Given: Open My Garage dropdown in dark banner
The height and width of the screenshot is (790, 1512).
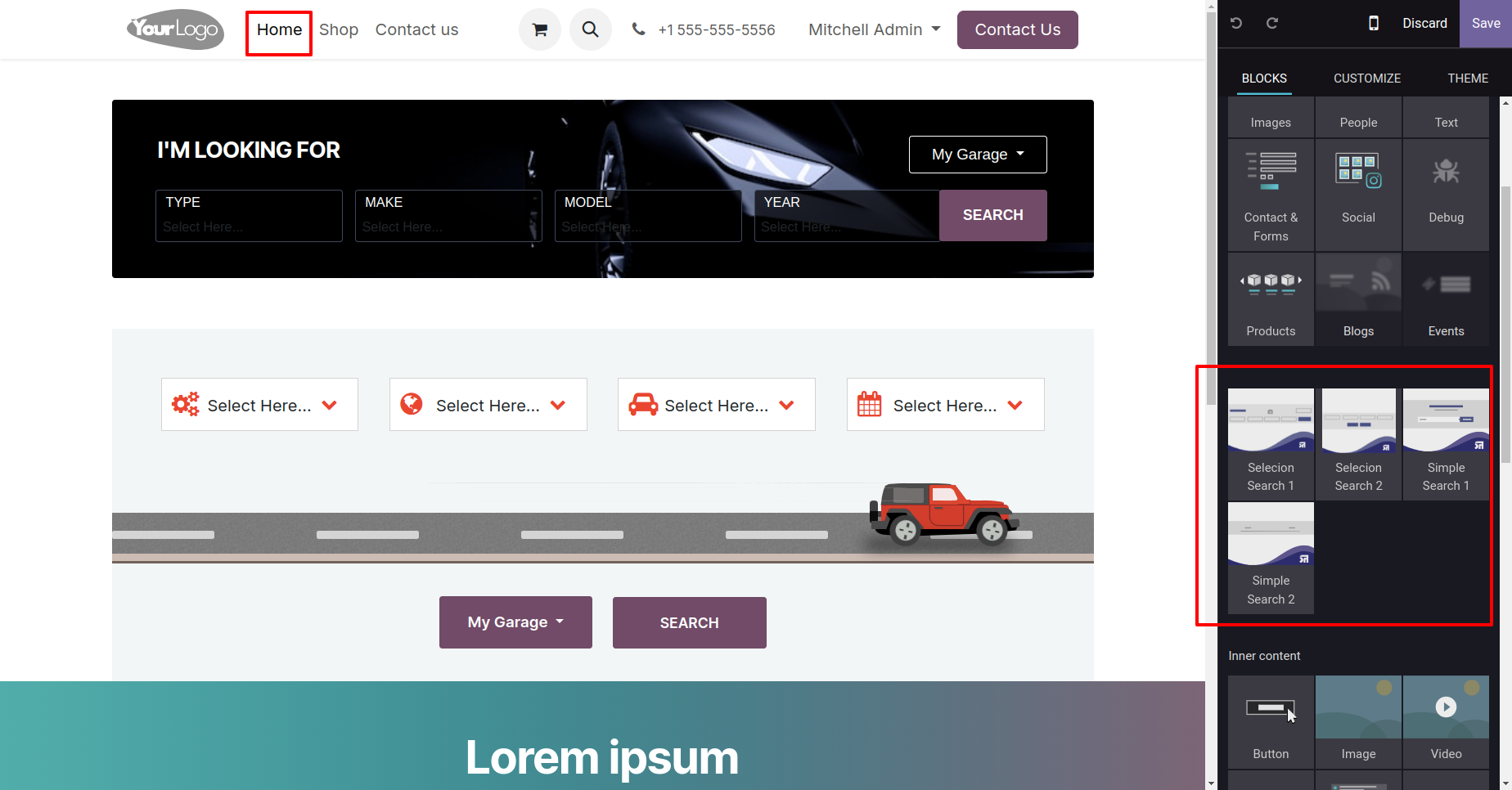Looking at the screenshot, I should click(978, 155).
